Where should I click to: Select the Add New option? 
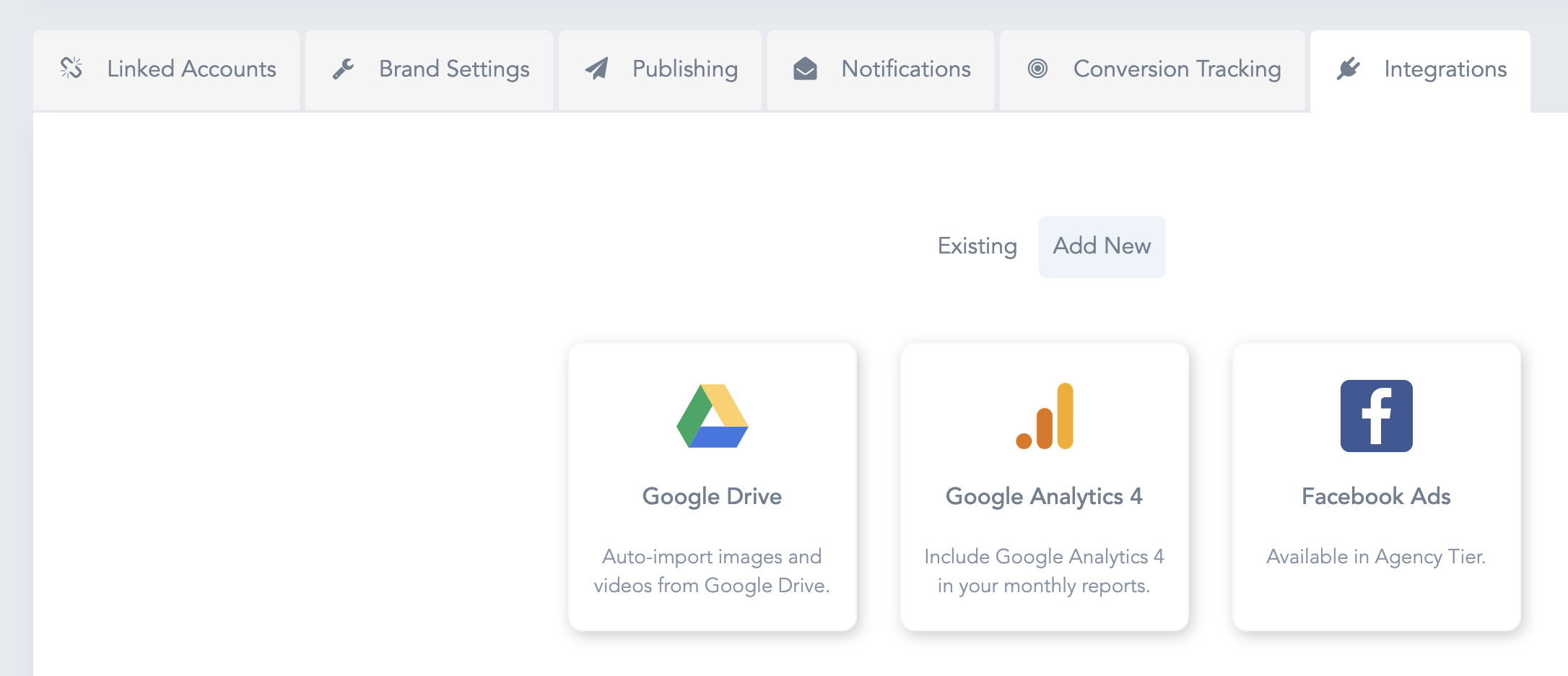click(1102, 246)
